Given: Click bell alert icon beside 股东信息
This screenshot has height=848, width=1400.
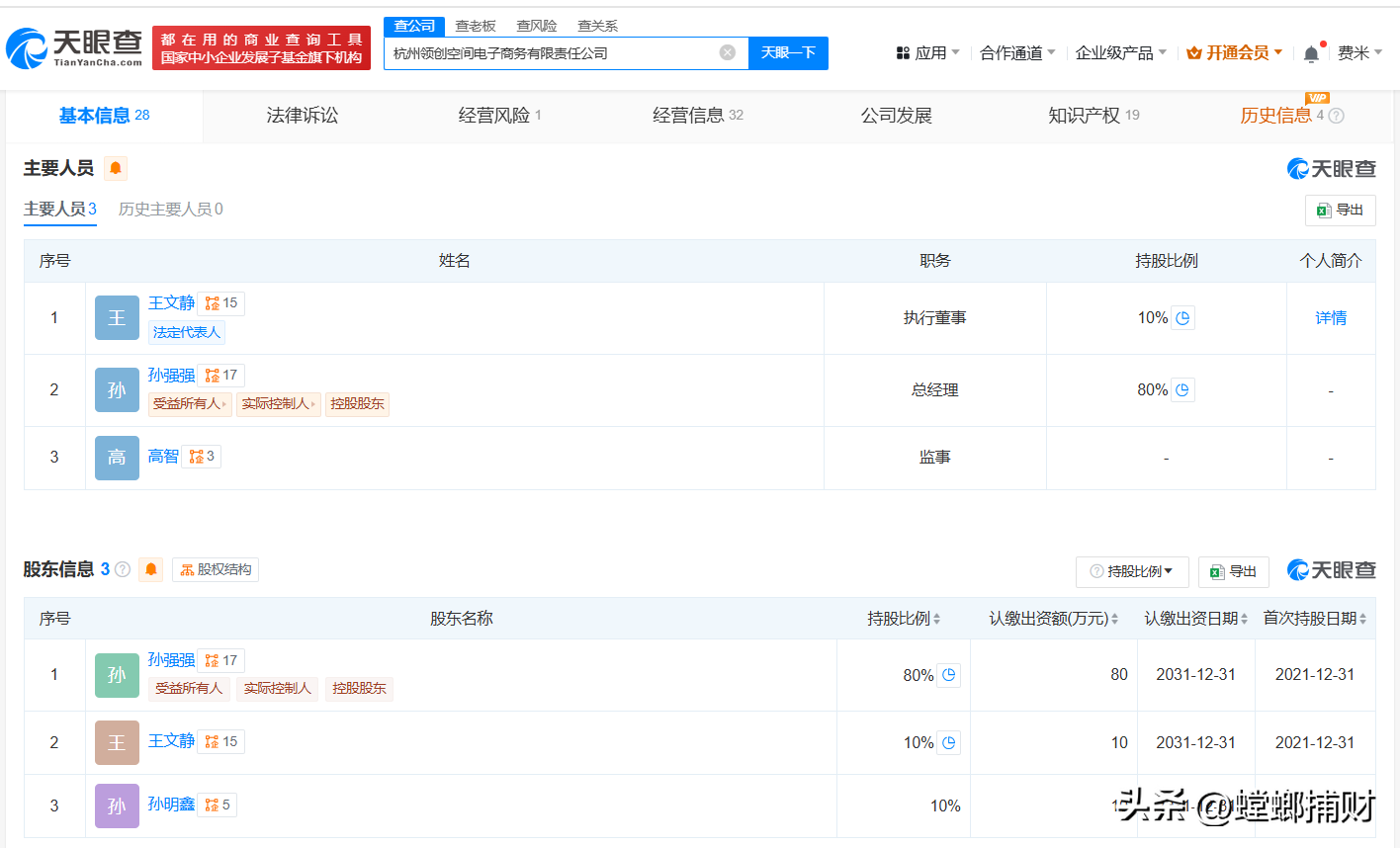Looking at the screenshot, I should tap(151, 569).
